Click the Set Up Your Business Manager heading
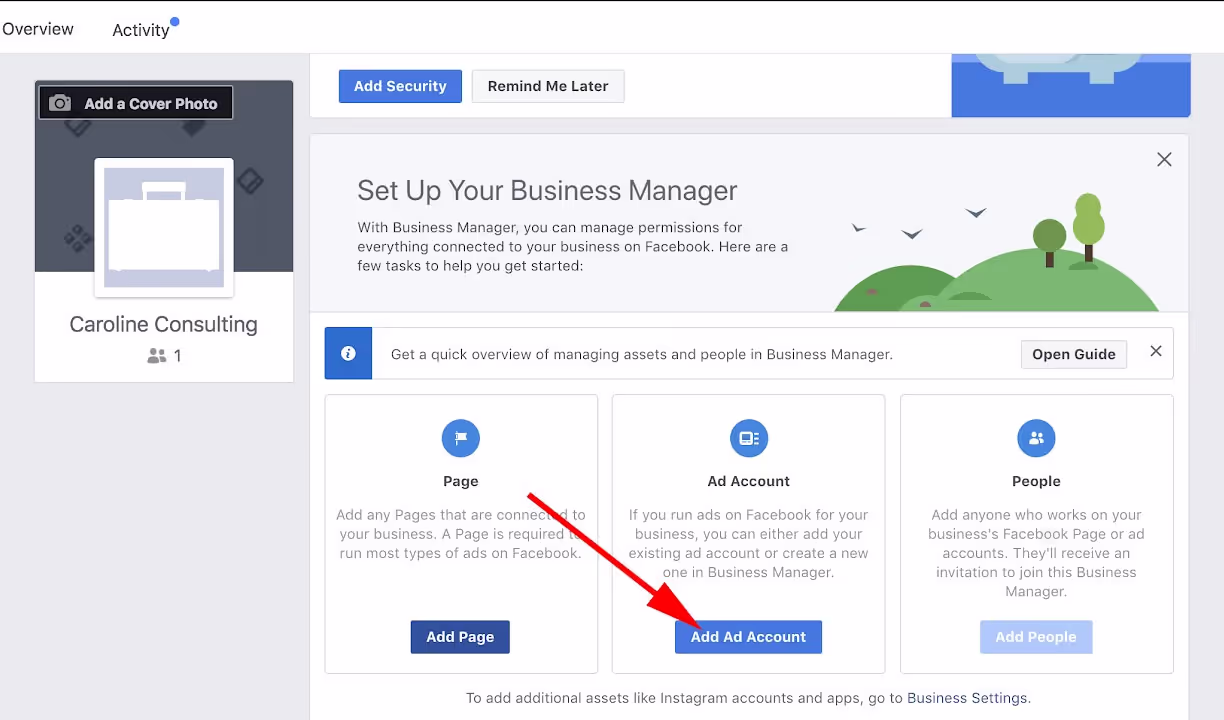 click(547, 190)
